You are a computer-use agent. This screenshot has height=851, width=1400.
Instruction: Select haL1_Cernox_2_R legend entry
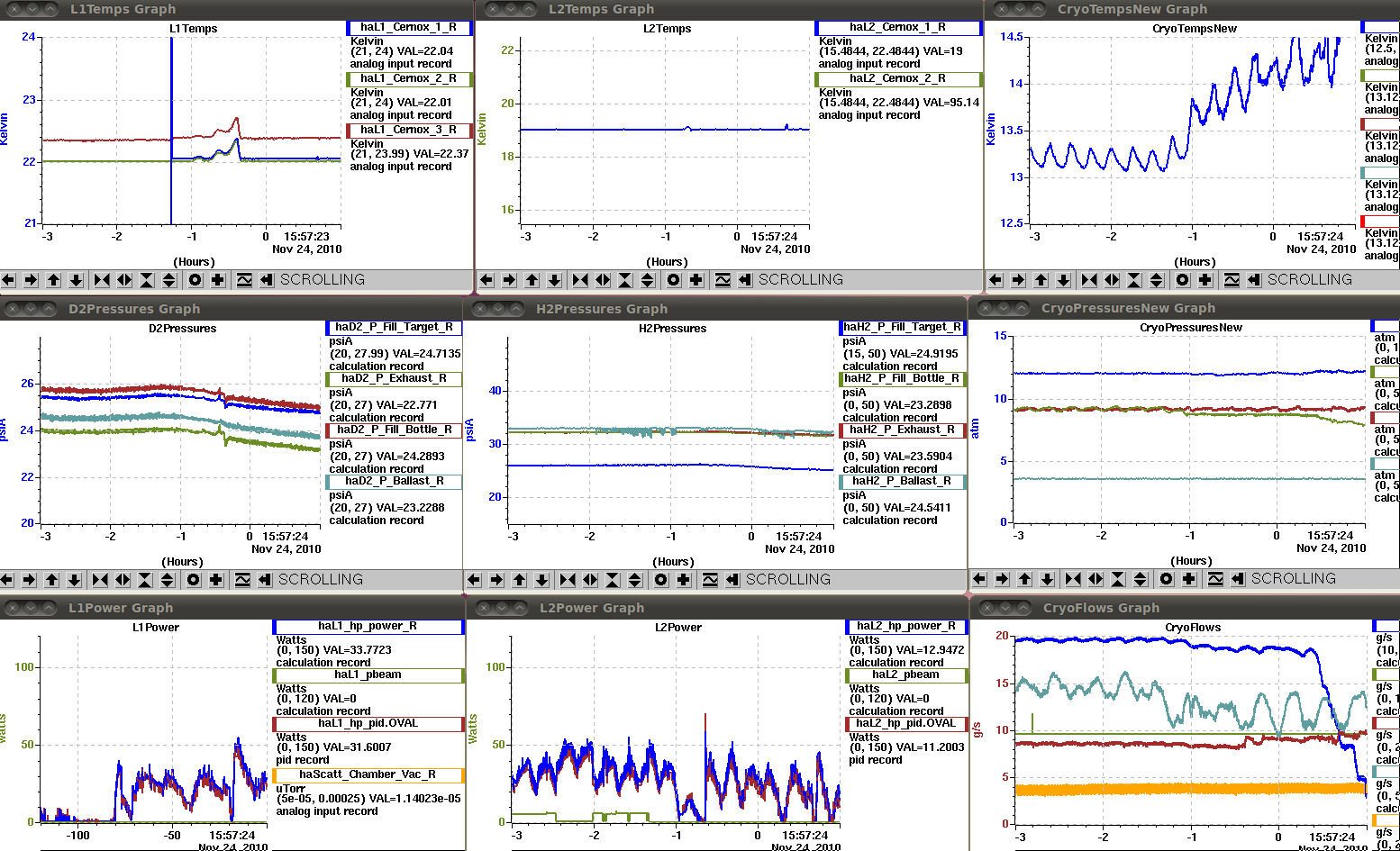point(409,78)
